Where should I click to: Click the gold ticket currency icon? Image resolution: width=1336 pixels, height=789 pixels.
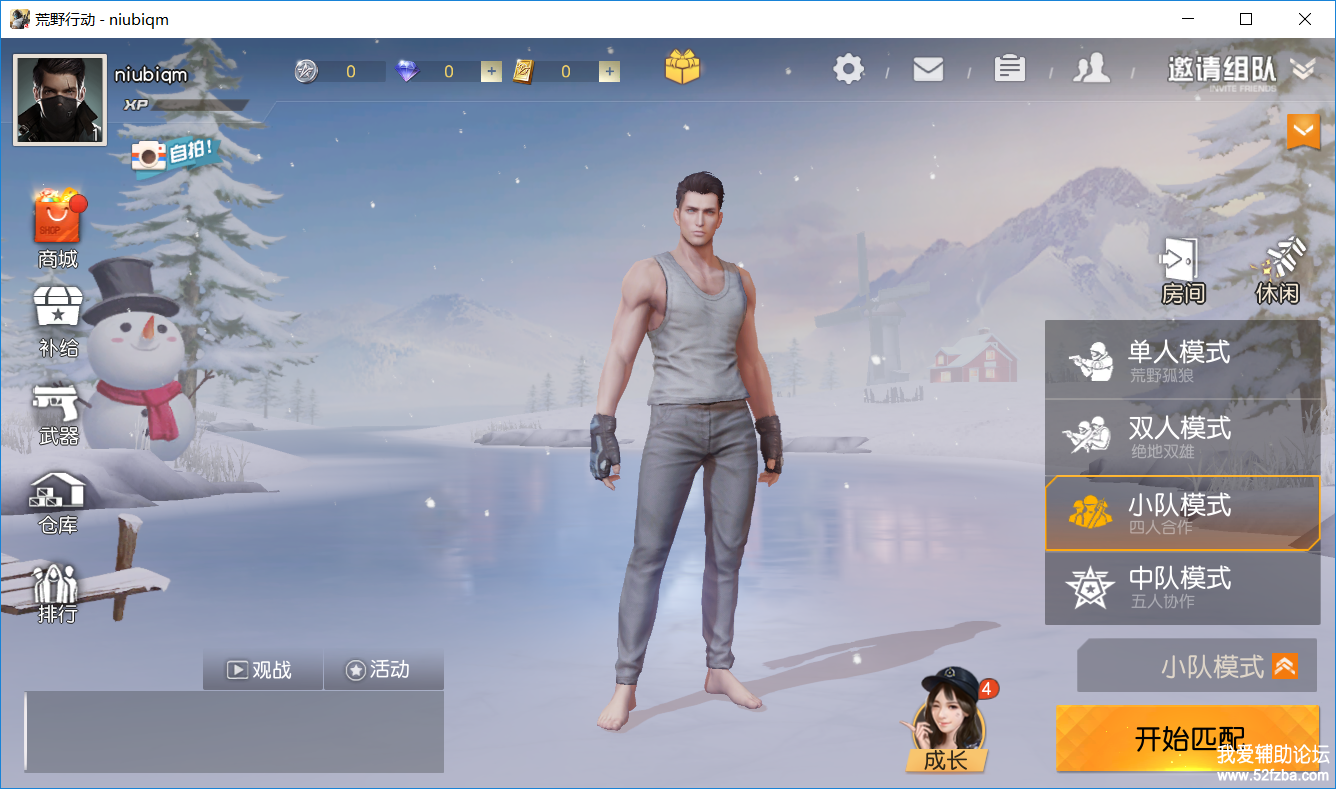522,71
